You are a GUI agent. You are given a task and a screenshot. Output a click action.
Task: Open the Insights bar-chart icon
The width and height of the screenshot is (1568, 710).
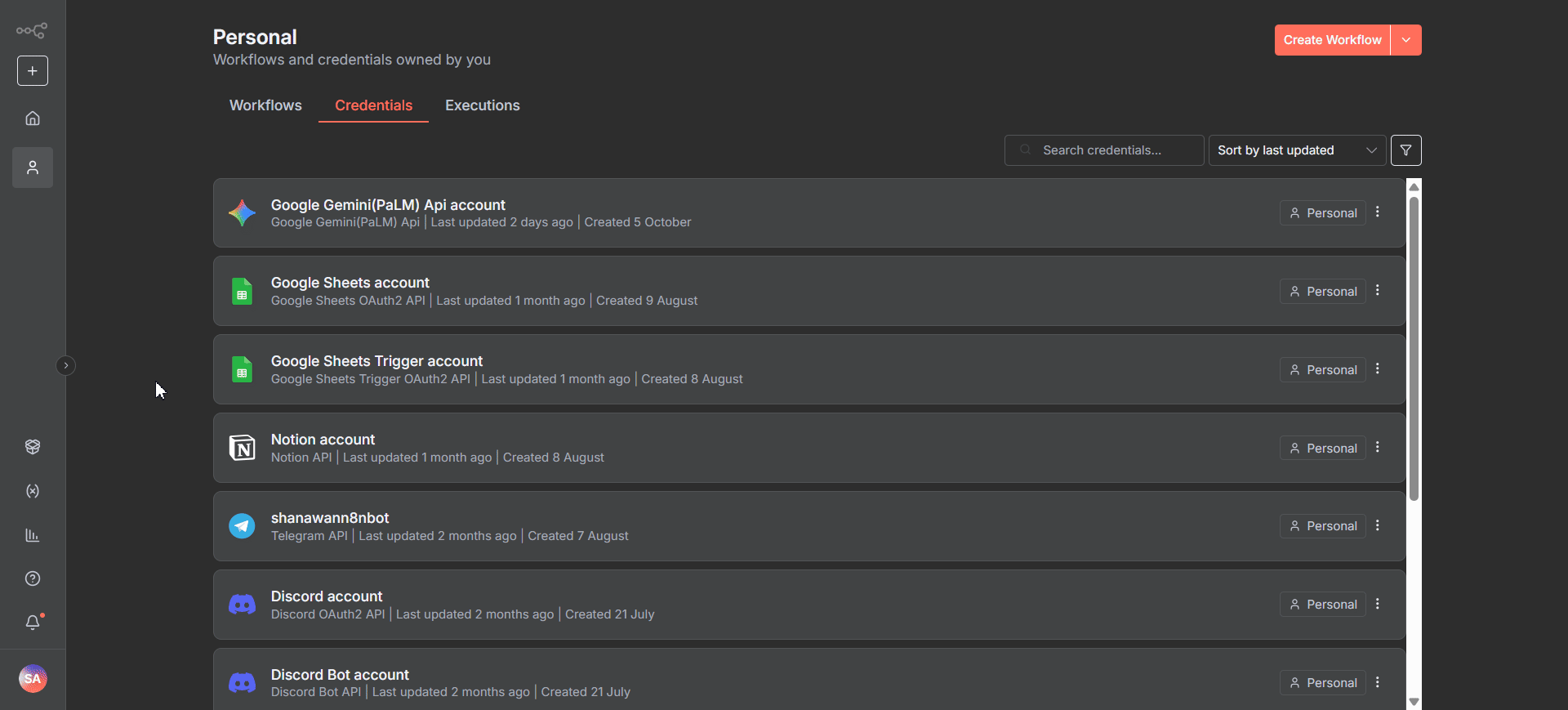pyautogui.click(x=32, y=535)
